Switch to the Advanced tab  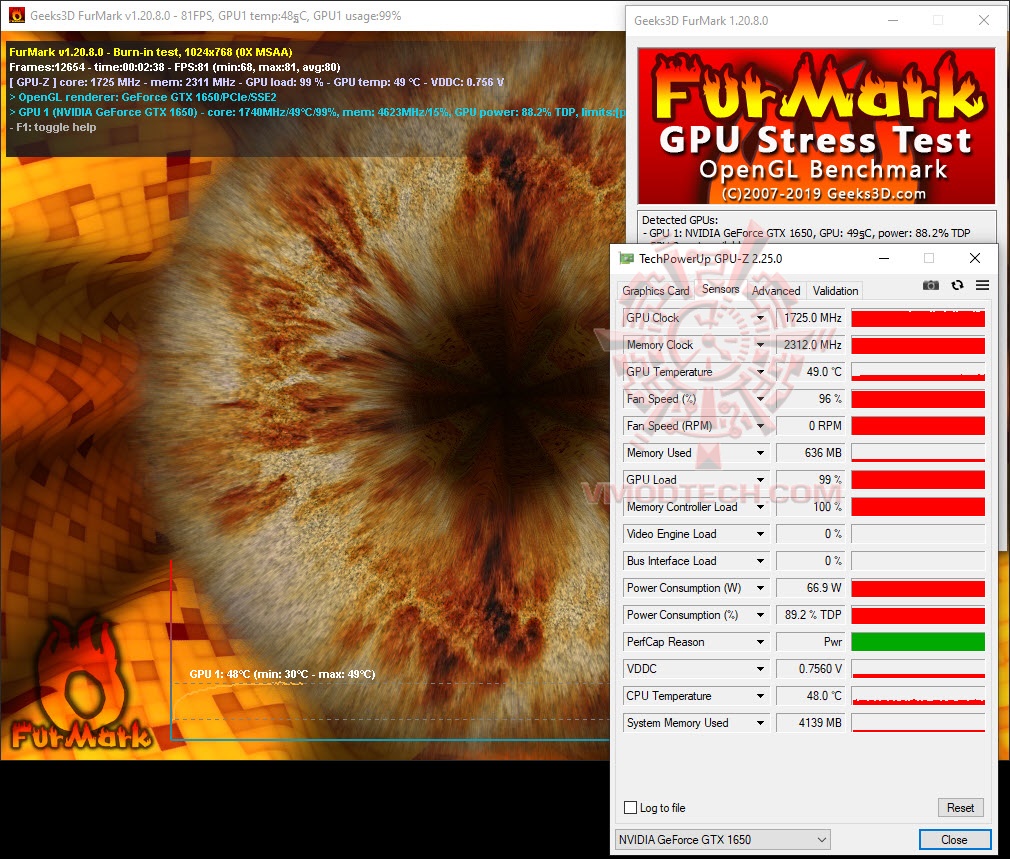[776, 291]
